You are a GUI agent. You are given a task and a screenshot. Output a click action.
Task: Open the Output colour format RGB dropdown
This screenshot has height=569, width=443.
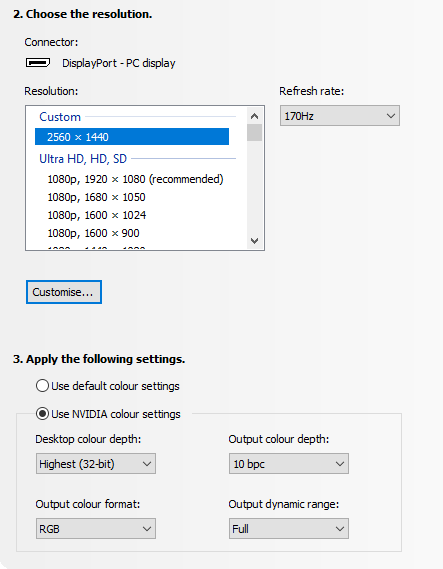pyautogui.click(x=96, y=528)
